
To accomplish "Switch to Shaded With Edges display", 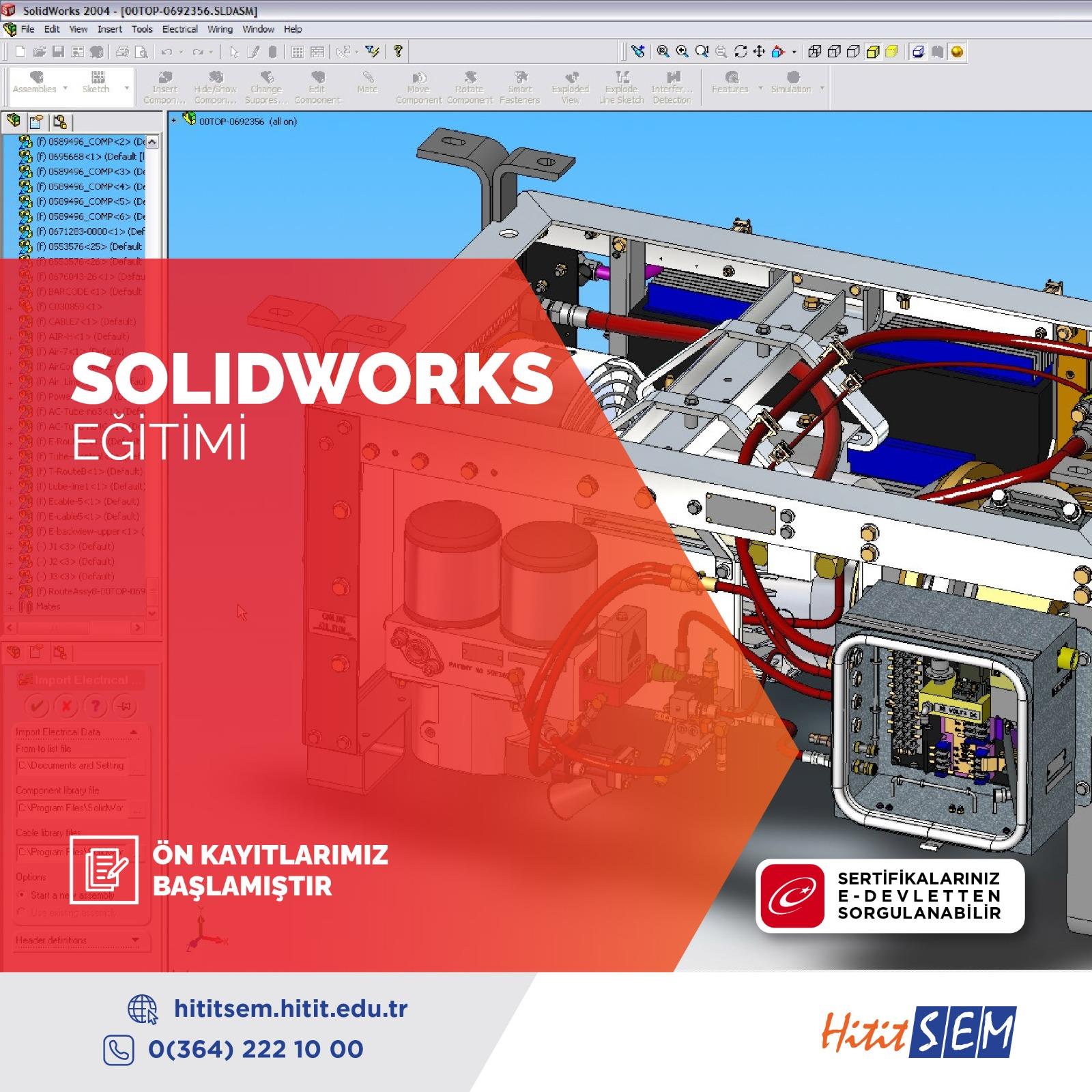I will 873,52.
